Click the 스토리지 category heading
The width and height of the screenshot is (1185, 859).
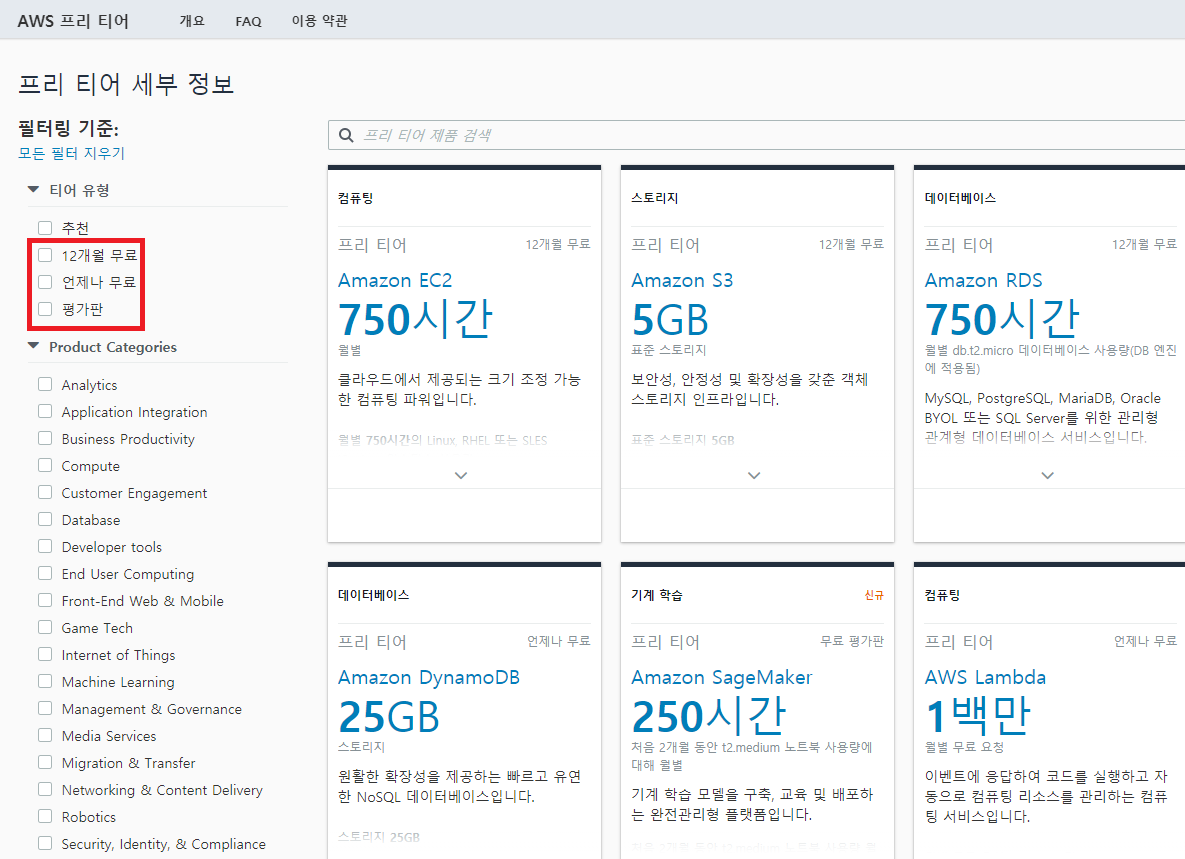point(654,198)
